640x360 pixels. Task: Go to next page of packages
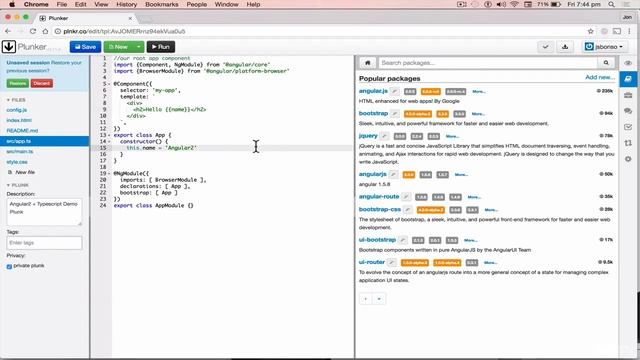(x=379, y=299)
